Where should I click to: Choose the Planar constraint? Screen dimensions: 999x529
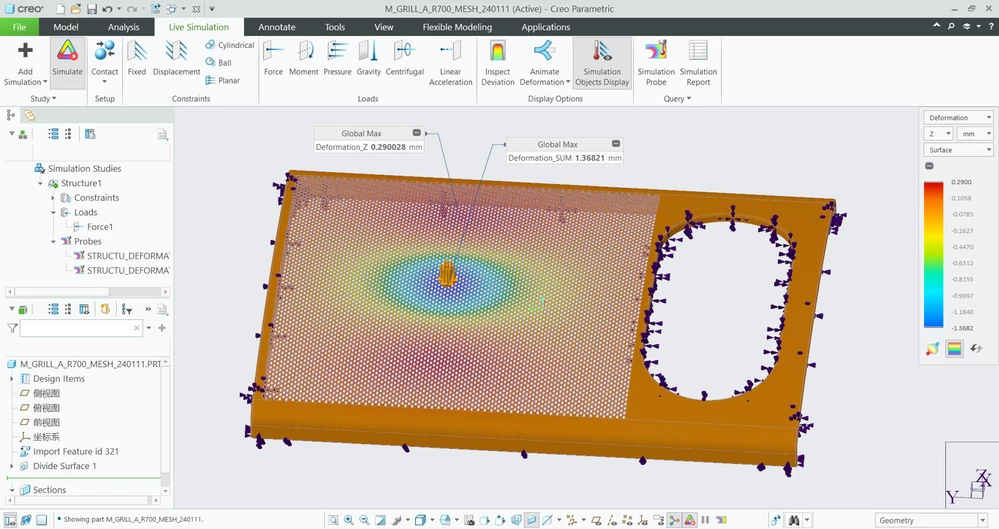pos(222,80)
